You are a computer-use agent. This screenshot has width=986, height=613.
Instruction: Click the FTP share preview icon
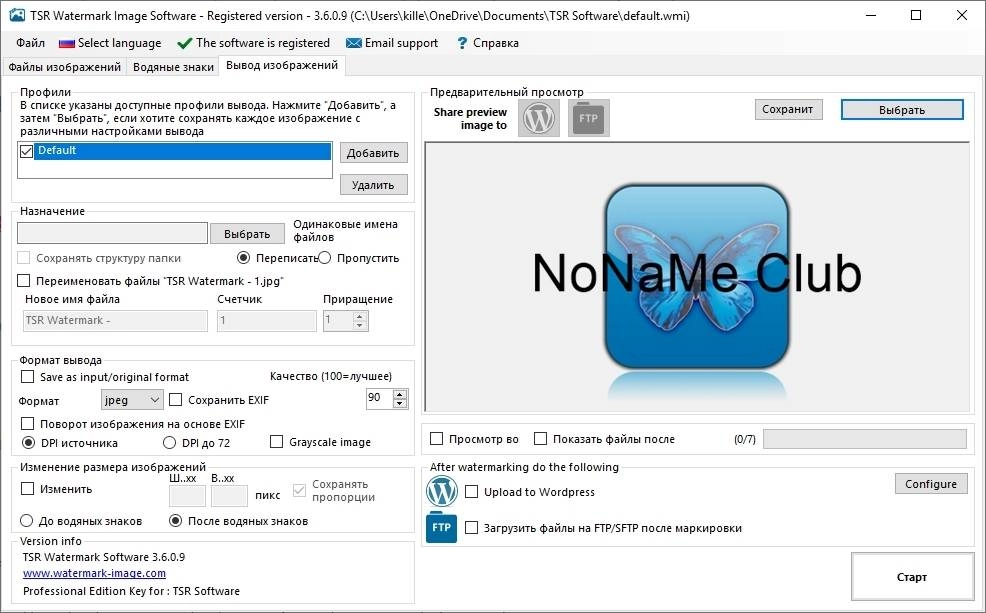click(x=589, y=118)
